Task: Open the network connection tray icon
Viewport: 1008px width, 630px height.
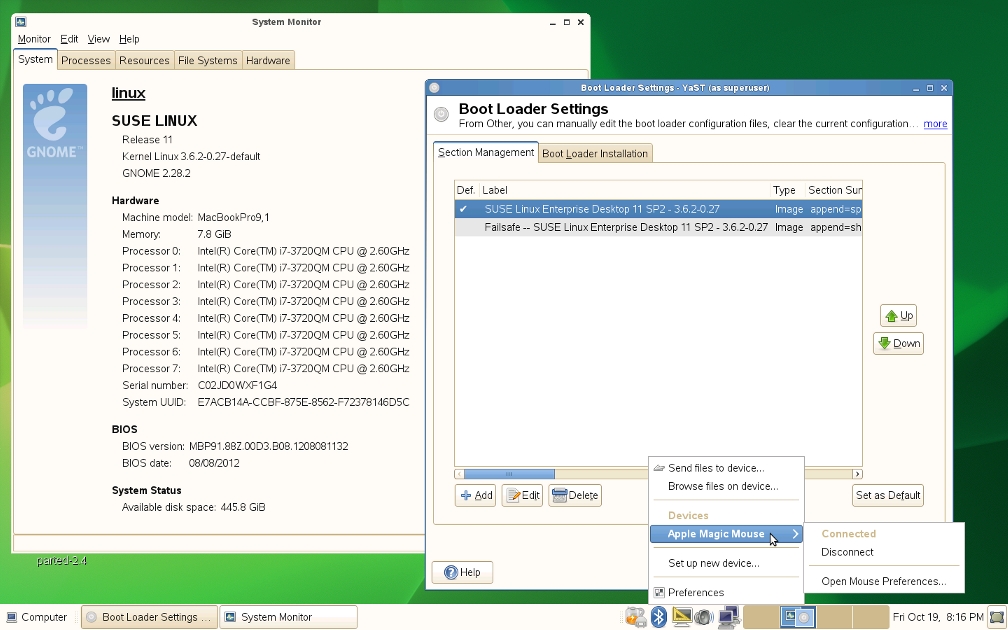Action: 728,617
